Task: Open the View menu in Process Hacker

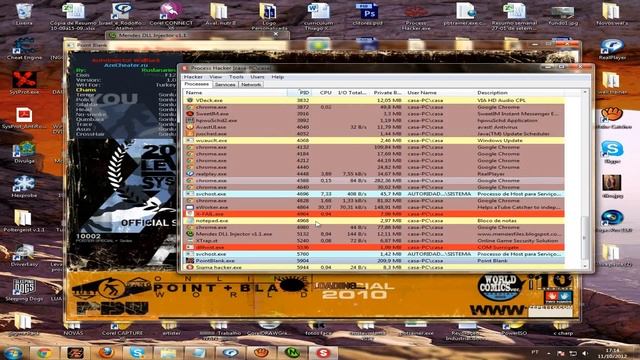Action: coord(216,77)
